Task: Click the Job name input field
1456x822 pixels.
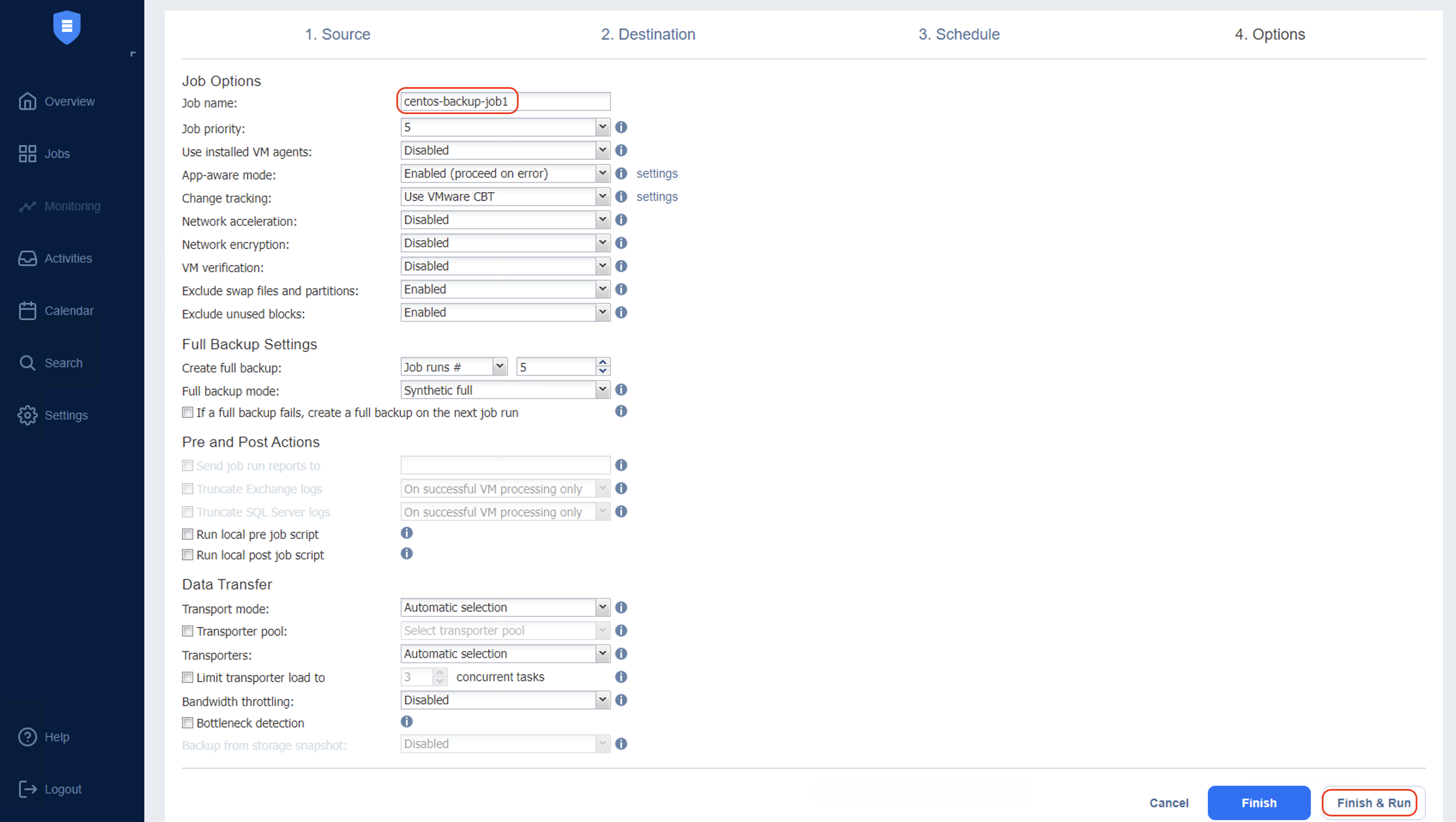Action: (505, 101)
